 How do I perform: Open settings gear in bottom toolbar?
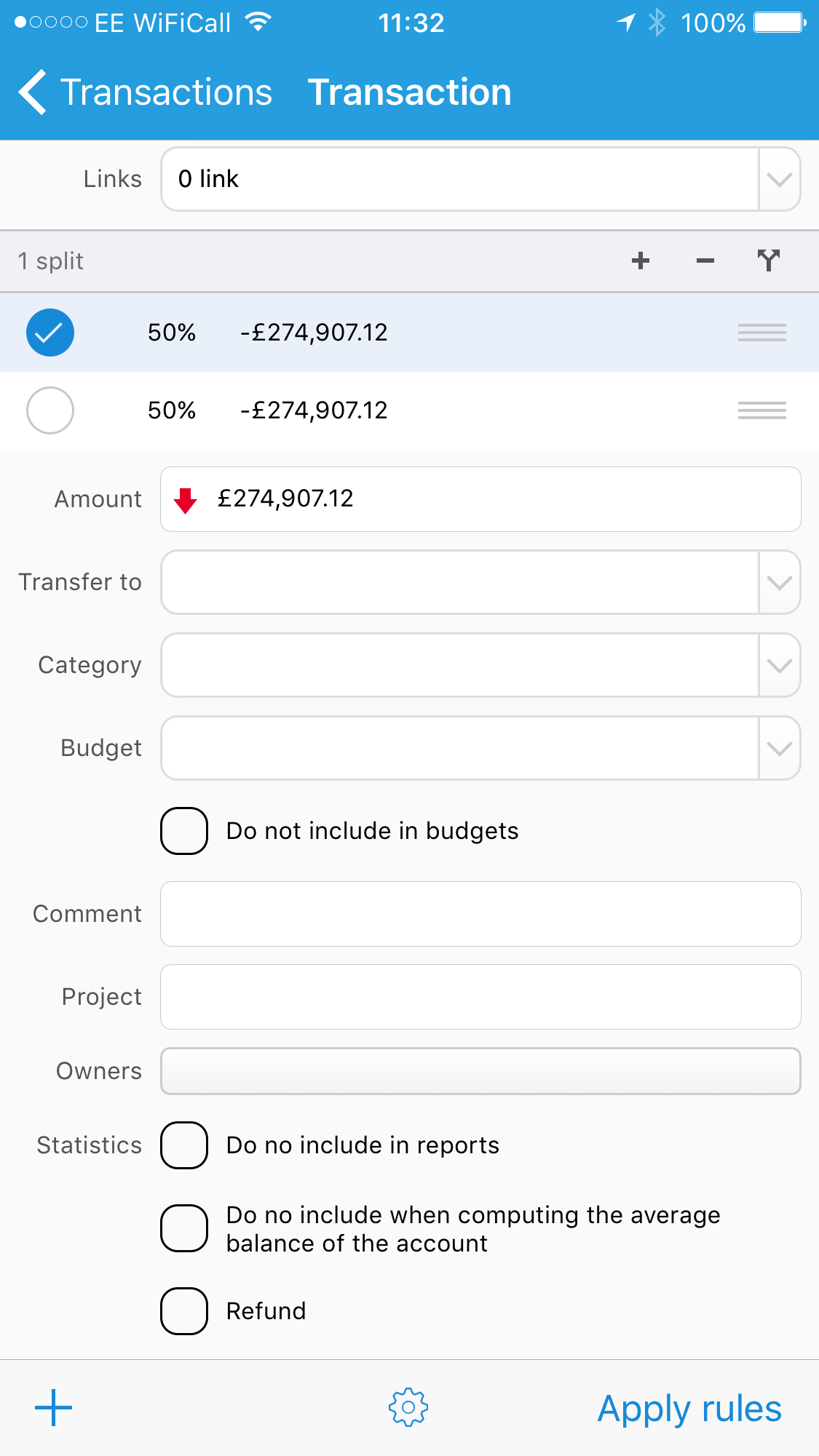[408, 1407]
